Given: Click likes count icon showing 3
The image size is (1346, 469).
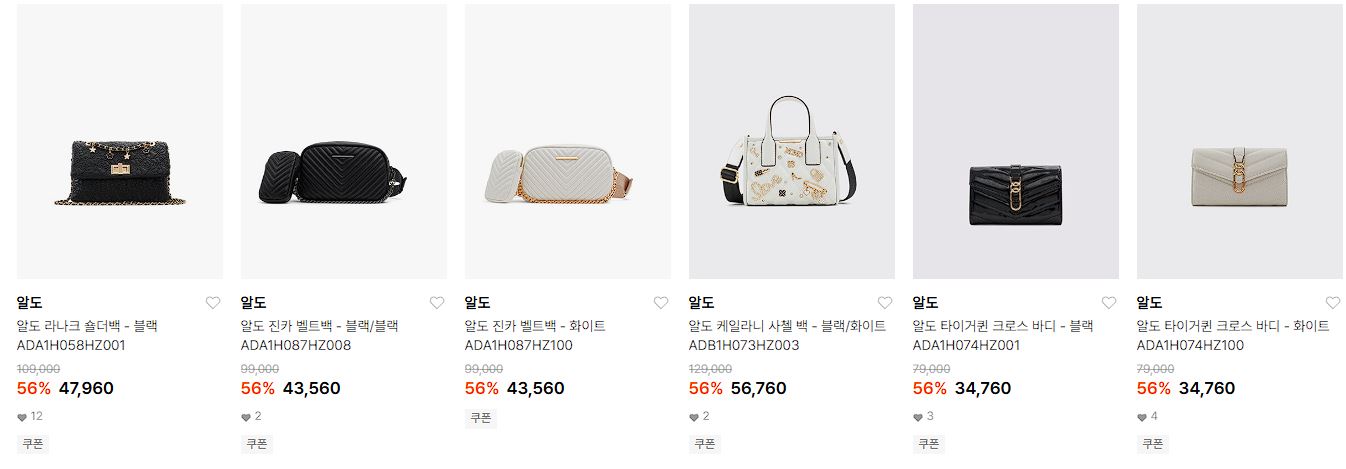Looking at the screenshot, I should point(918,417).
